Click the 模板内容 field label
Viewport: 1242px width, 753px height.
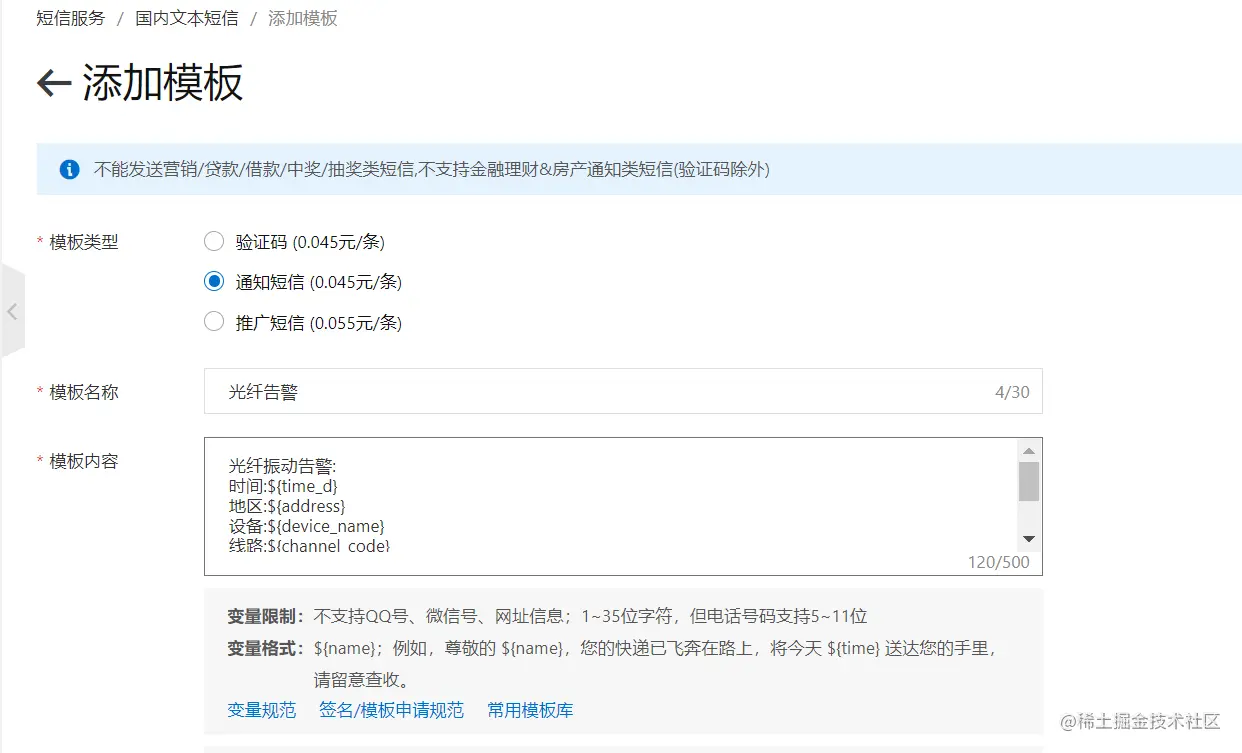click(84, 461)
